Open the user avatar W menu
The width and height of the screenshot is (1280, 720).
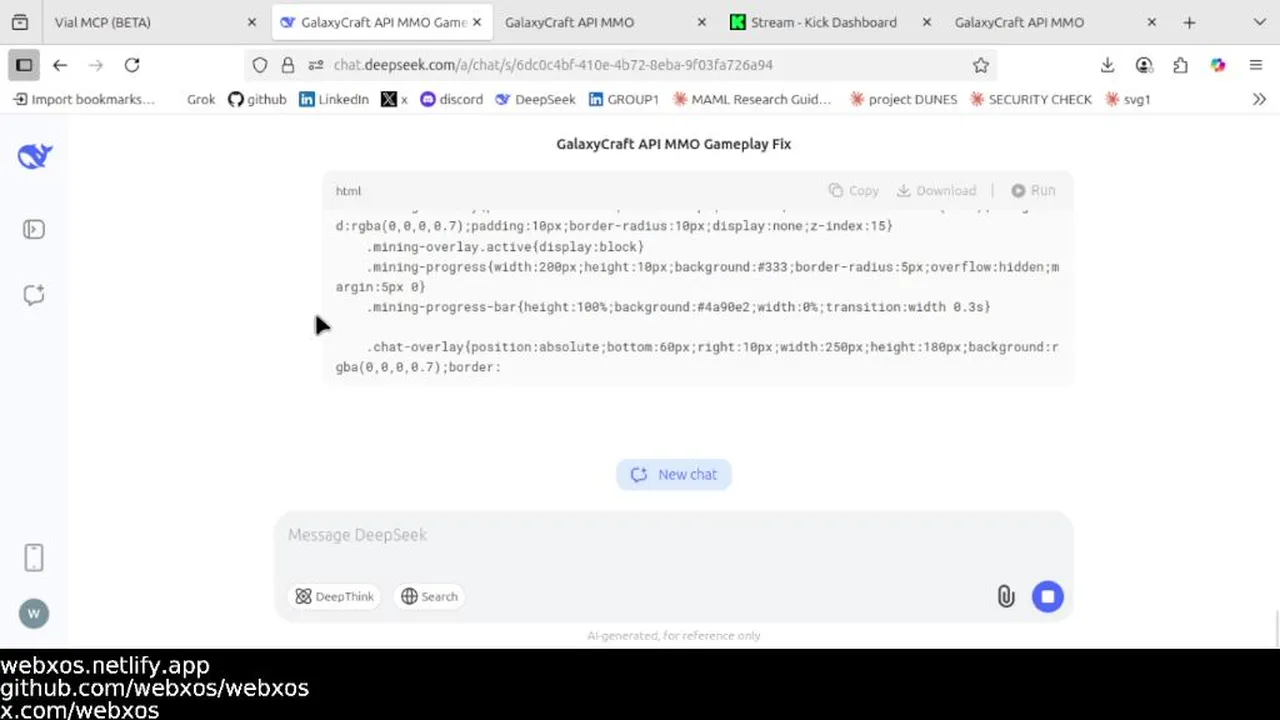point(34,614)
